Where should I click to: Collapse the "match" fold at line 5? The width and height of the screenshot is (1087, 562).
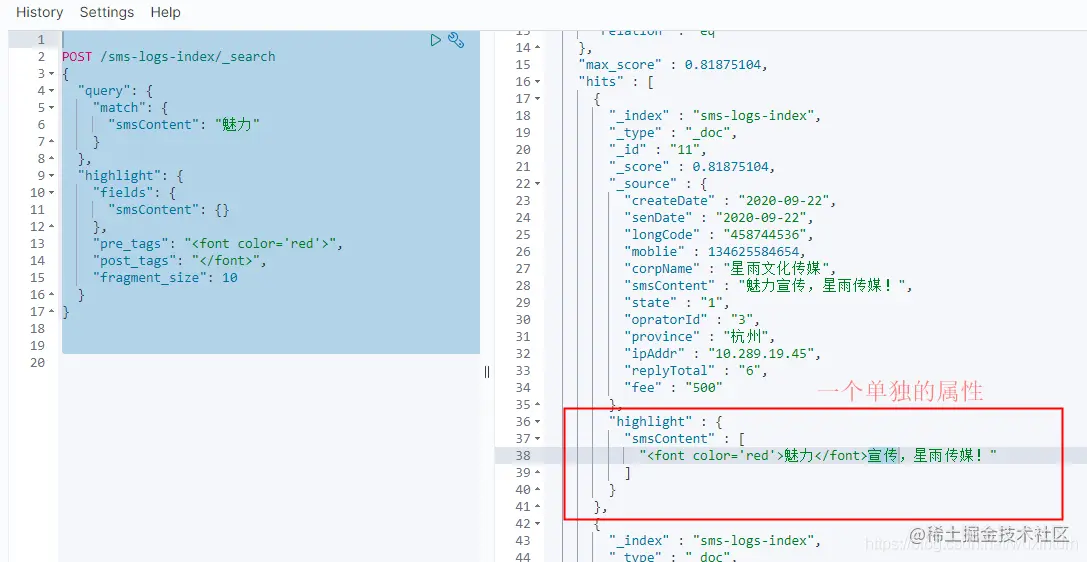[52, 108]
